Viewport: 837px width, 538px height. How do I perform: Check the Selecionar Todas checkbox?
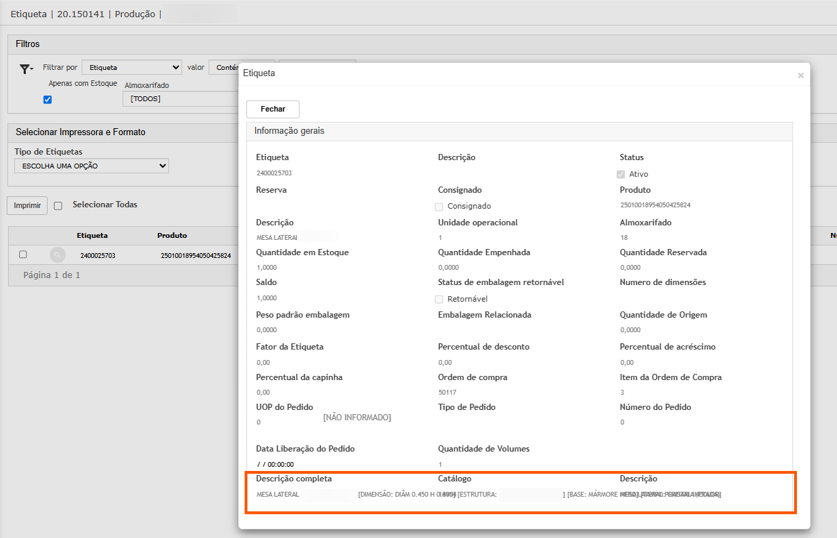point(58,205)
